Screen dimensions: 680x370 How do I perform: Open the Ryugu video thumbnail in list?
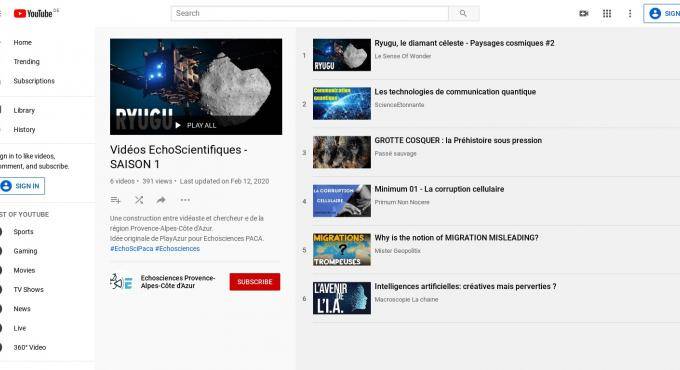click(x=342, y=55)
